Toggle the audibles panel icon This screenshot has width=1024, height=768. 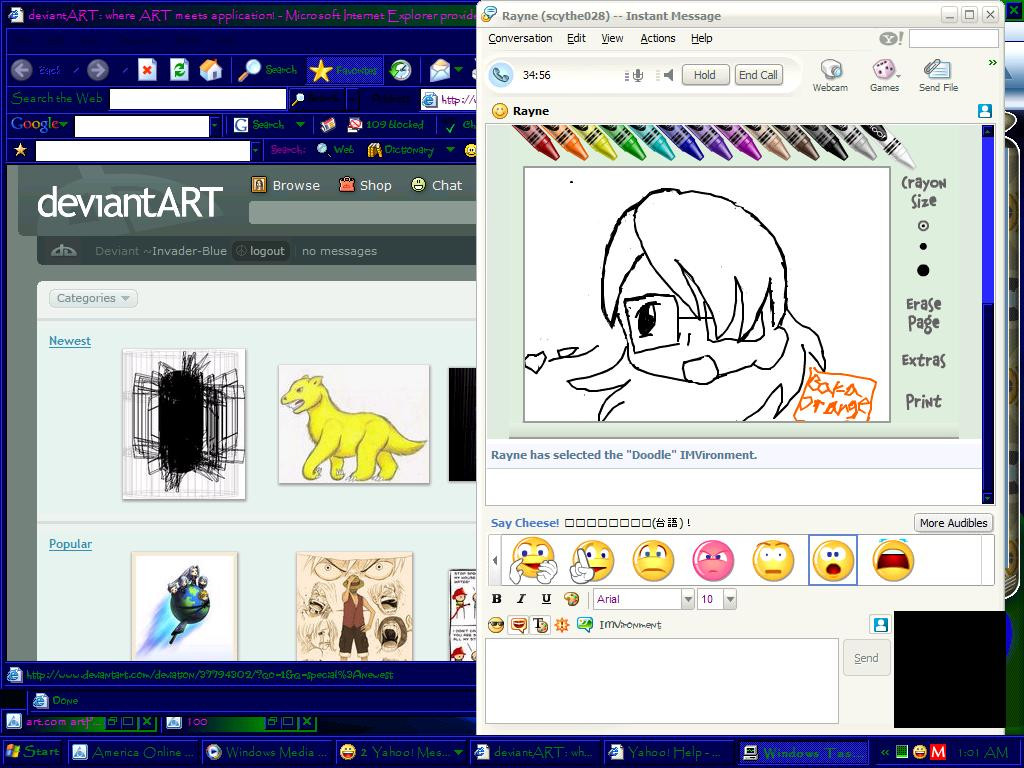pos(519,626)
